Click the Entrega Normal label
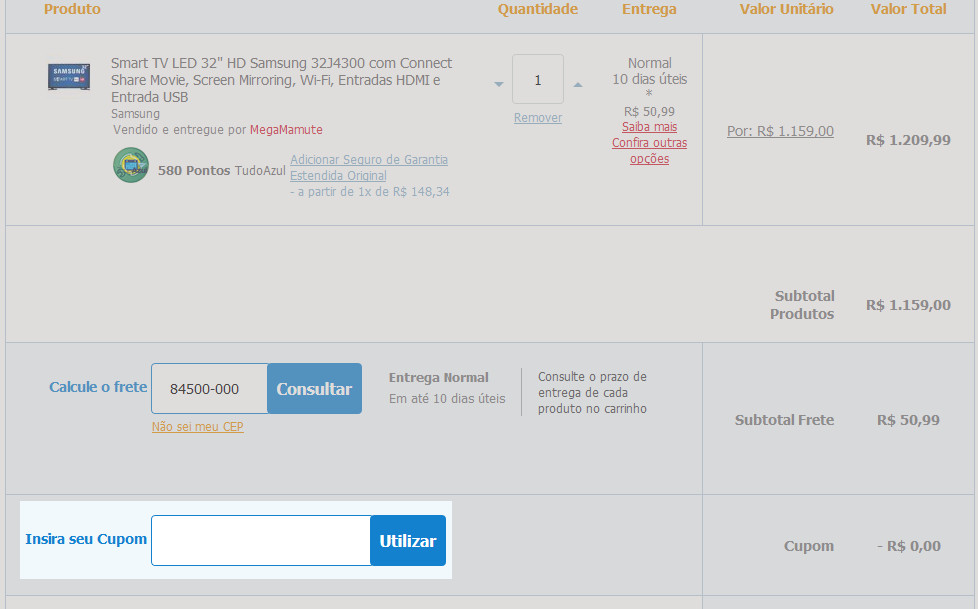The height and width of the screenshot is (609, 978). click(x=438, y=378)
